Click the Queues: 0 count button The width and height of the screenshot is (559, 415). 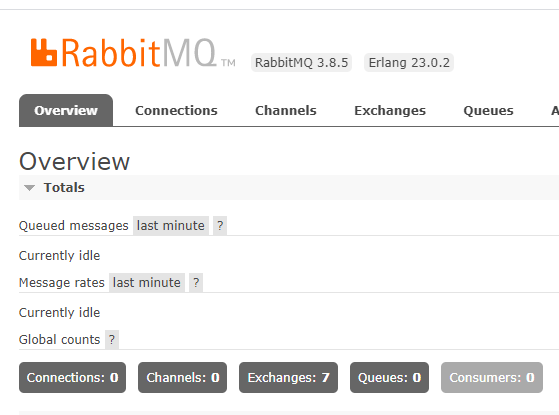click(x=389, y=378)
